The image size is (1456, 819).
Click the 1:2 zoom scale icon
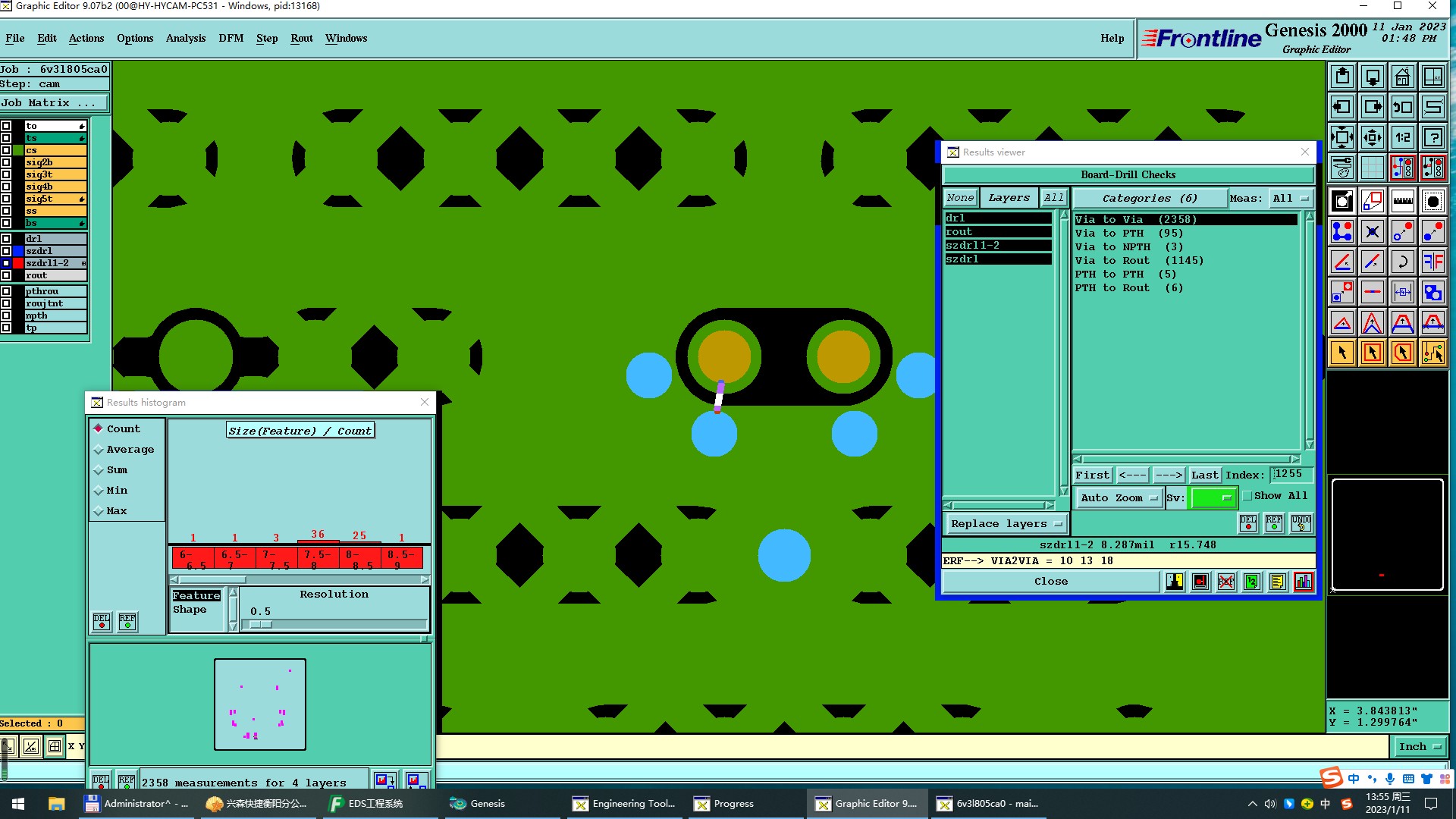[1402, 137]
